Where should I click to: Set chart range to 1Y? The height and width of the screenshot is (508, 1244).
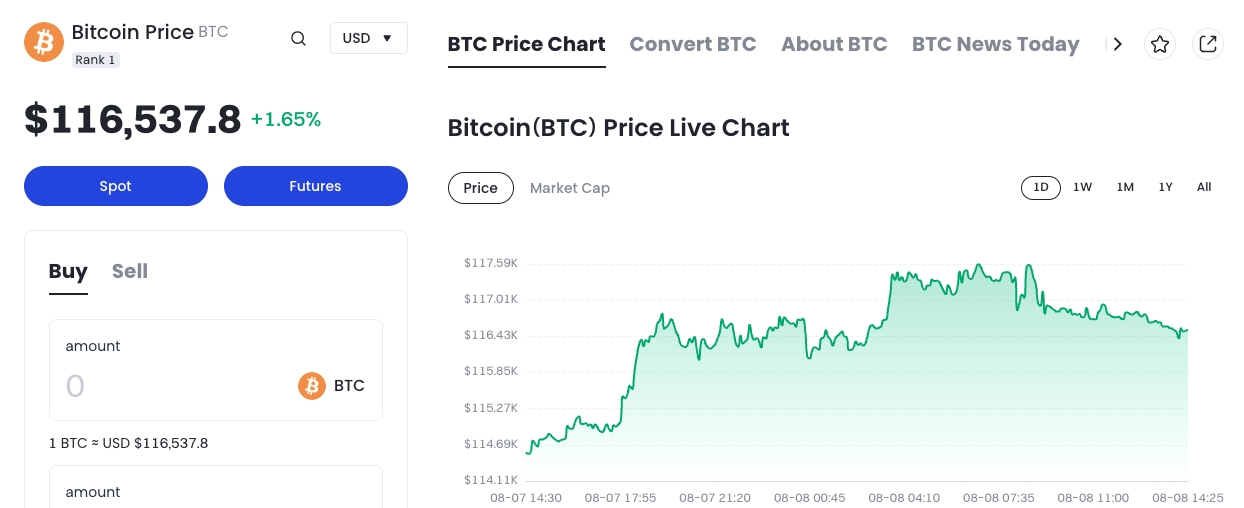coord(1165,187)
